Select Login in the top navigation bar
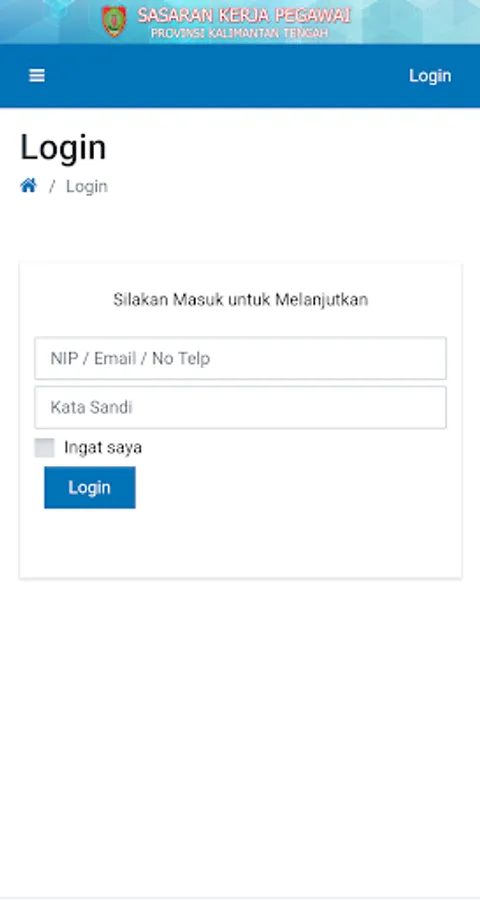 [x=430, y=76]
